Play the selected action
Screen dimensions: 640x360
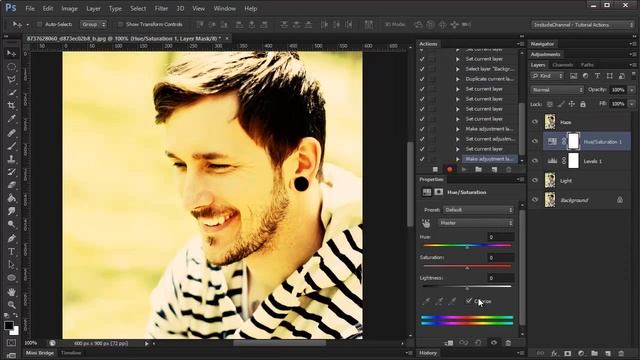click(464, 169)
